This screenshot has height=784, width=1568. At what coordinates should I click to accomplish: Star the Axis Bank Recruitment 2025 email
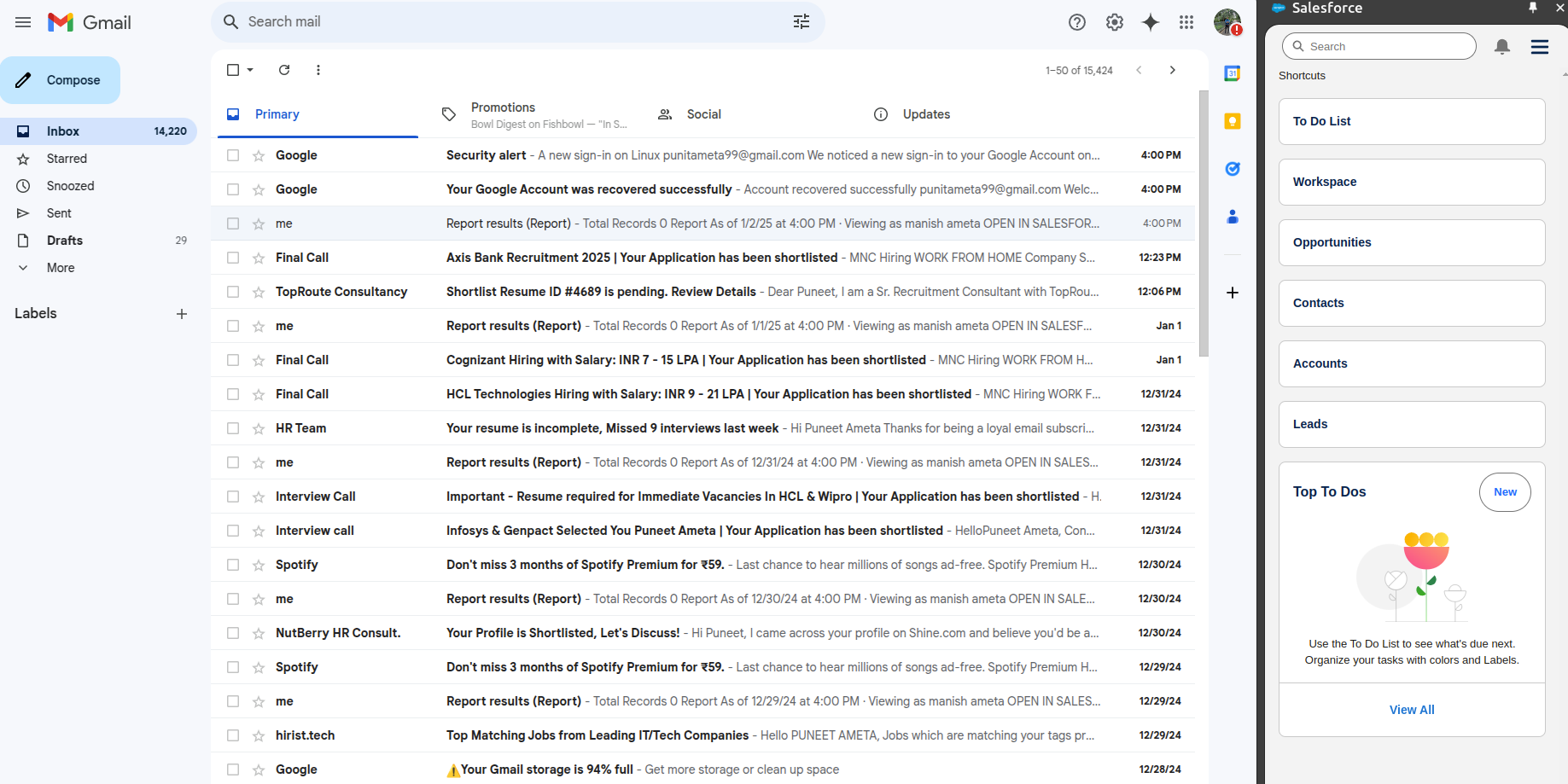click(x=258, y=257)
